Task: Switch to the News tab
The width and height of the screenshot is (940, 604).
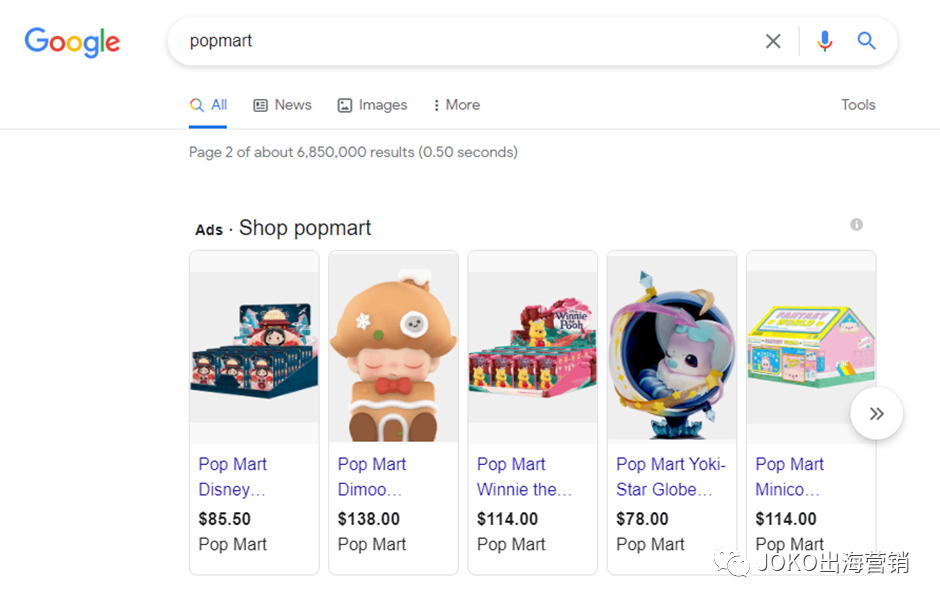Action: [x=282, y=105]
